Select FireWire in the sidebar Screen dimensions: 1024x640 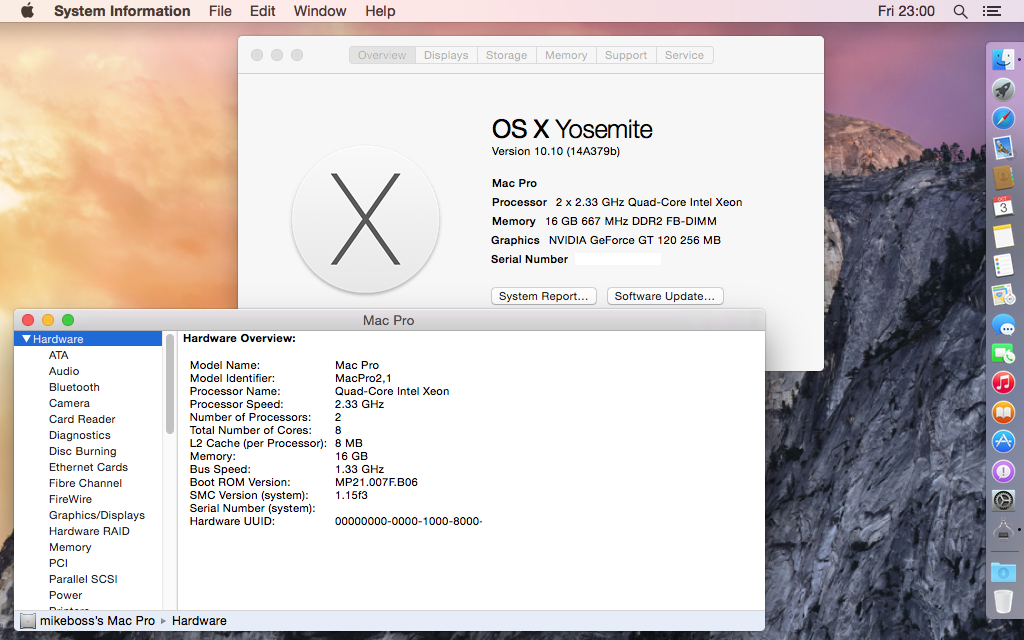coord(71,499)
